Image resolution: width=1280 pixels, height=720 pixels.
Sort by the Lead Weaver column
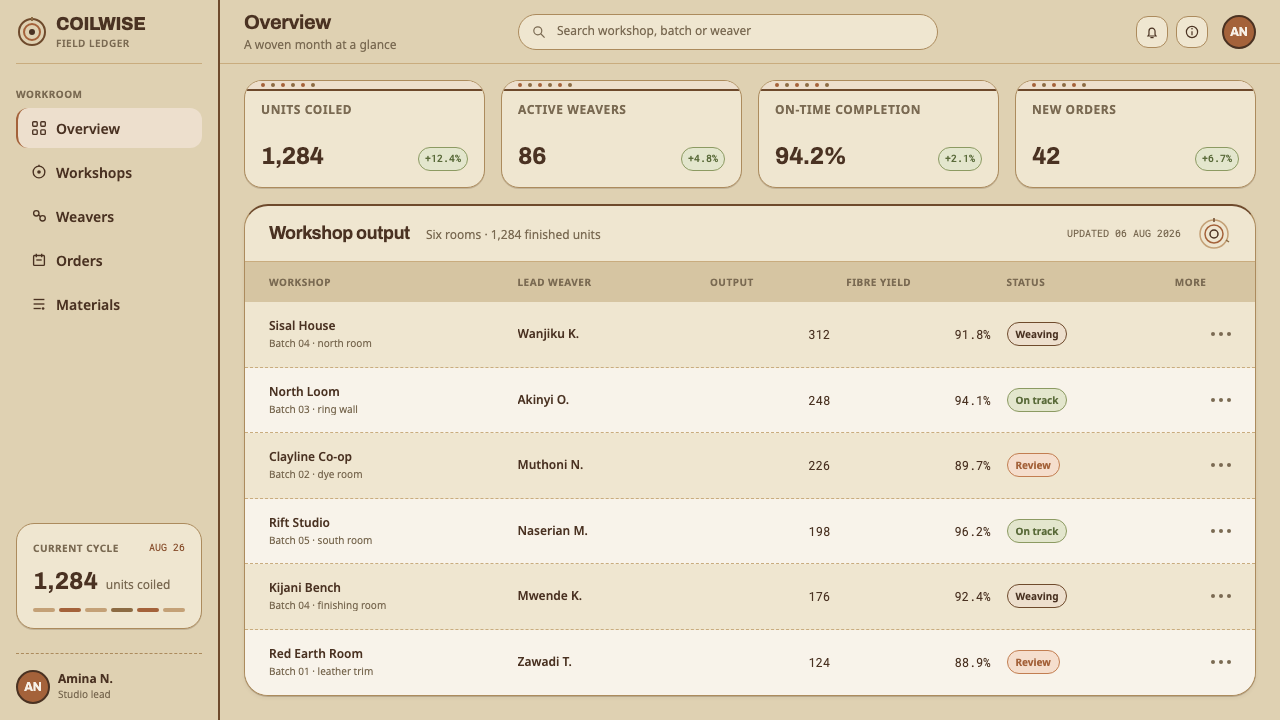tap(554, 282)
